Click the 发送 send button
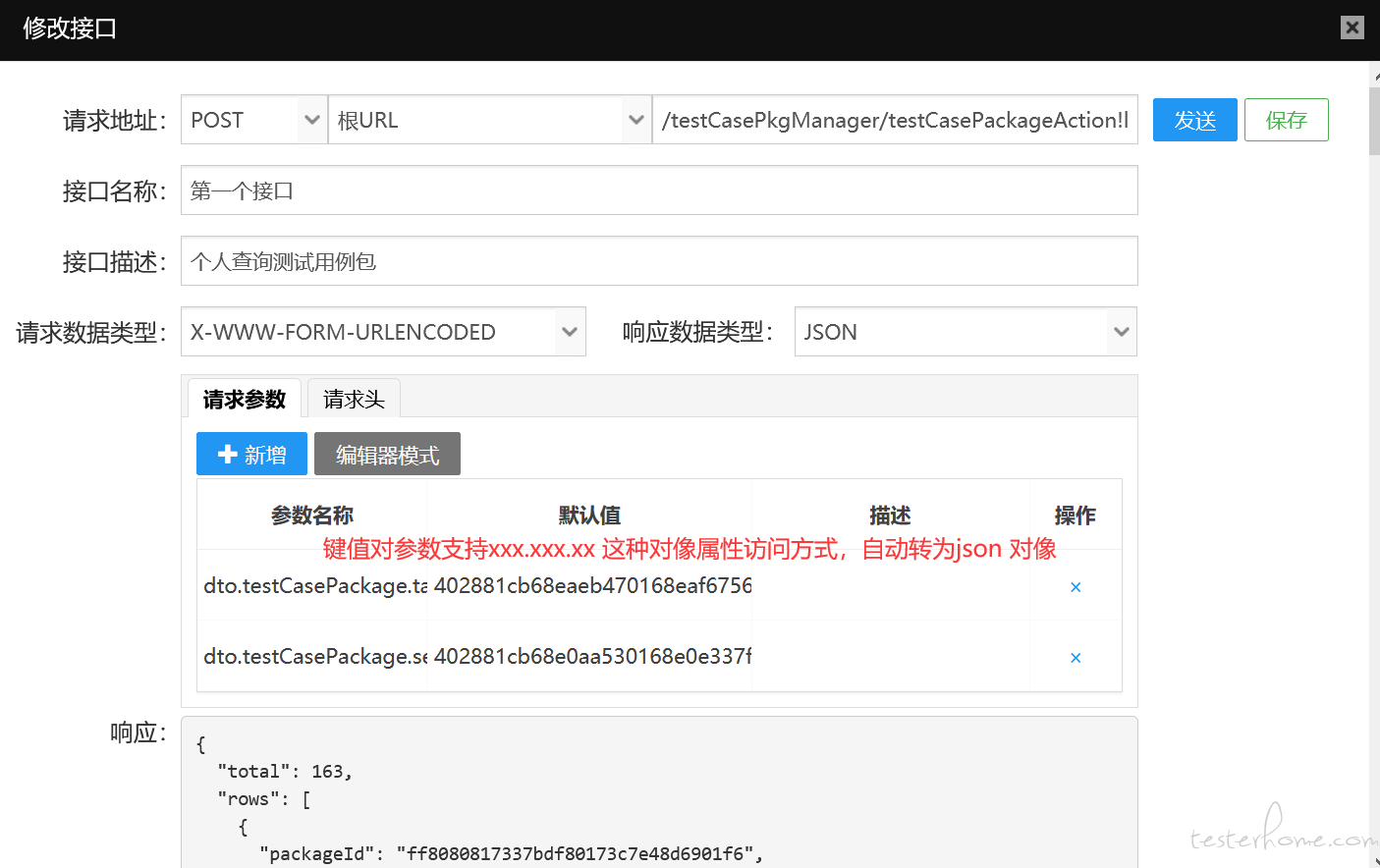This screenshot has height=868, width=1380. [x=1194, y=120]
